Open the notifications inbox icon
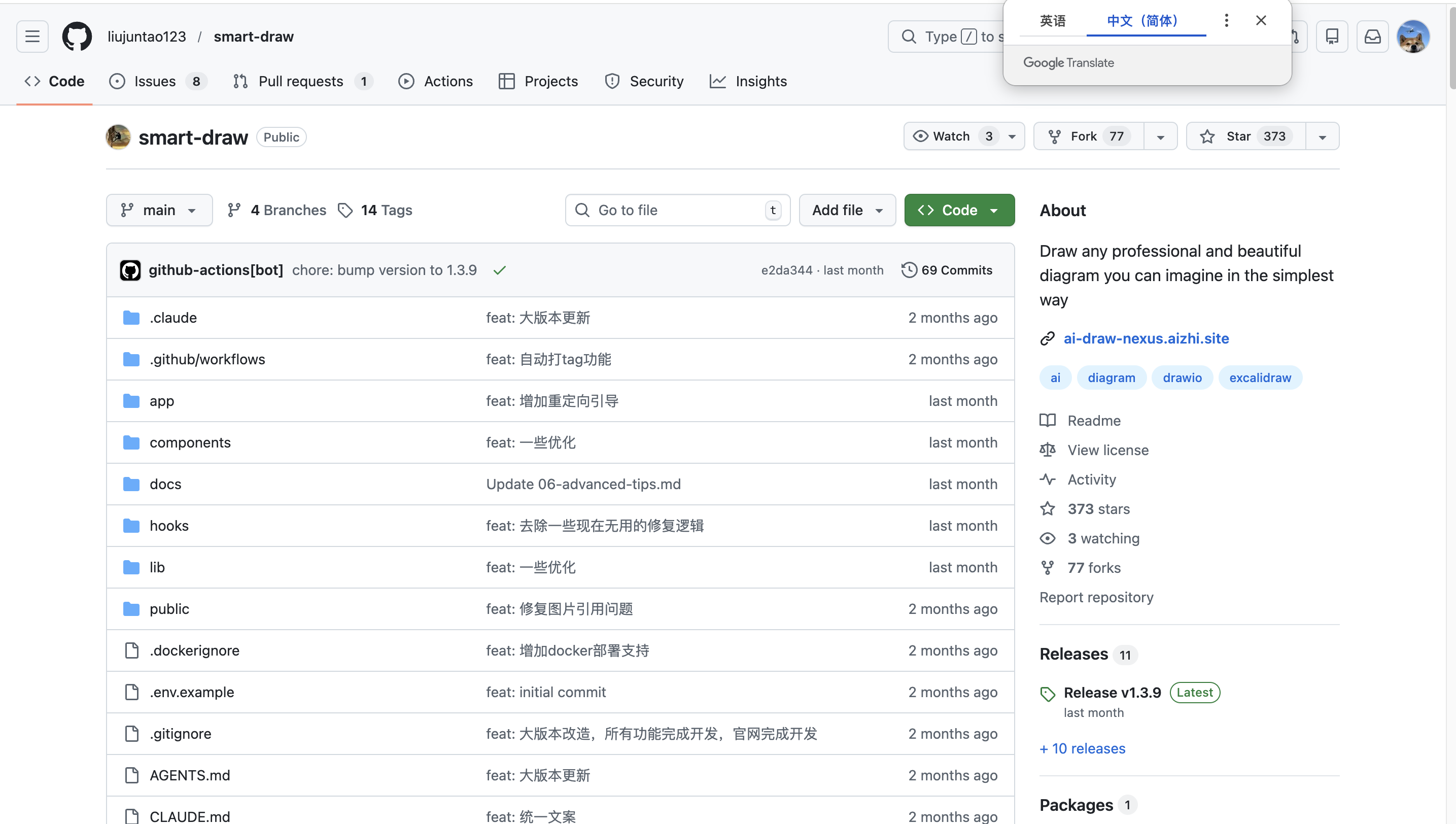Image resolution: width=1456 pixels, height=824 pixels. 1372,37
